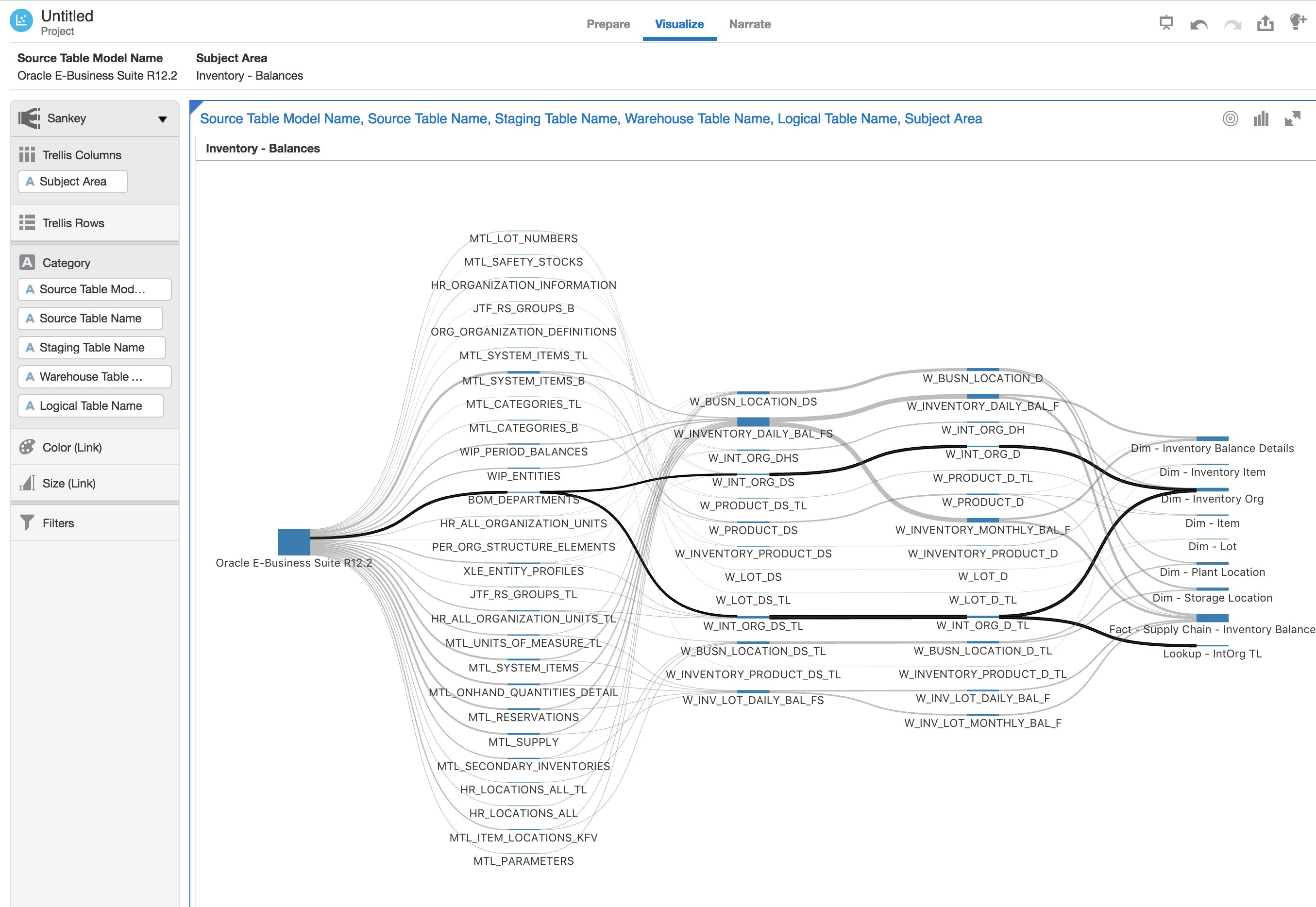
Task: Open the share/export icon
Action: pyautogui.click(x=1265, y=23)
